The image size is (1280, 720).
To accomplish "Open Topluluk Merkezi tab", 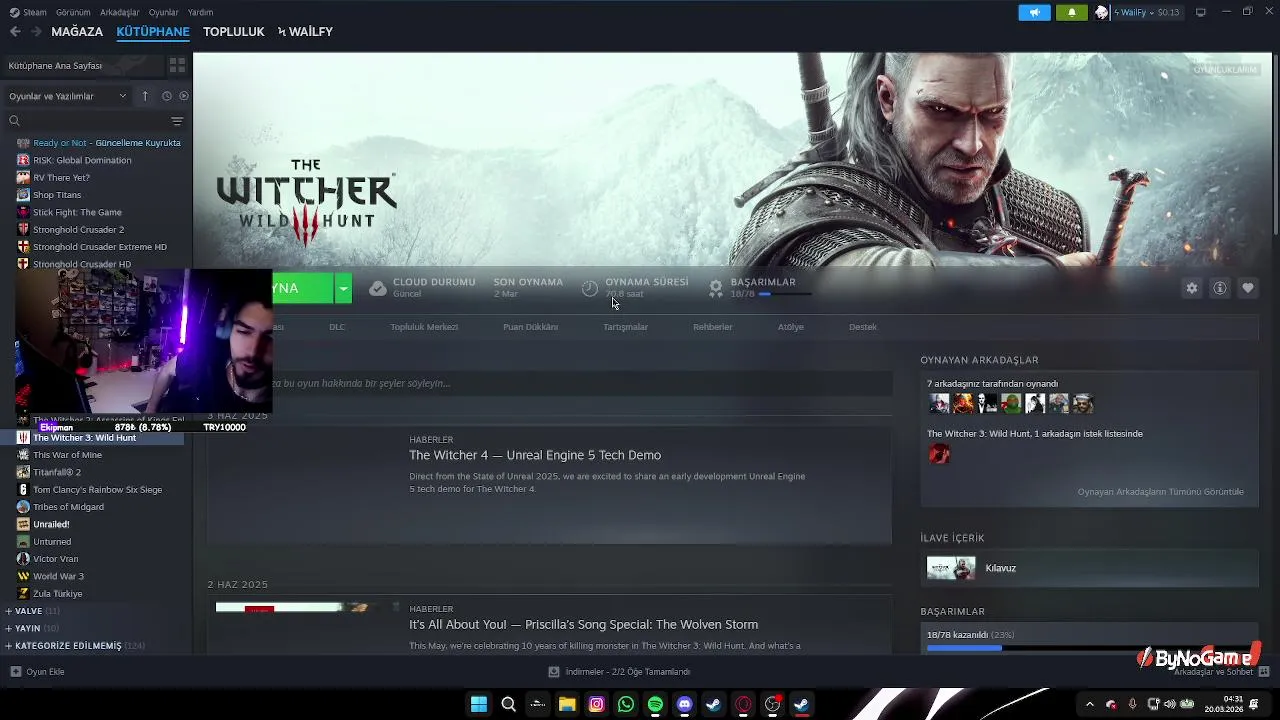I will coord(424,327).
